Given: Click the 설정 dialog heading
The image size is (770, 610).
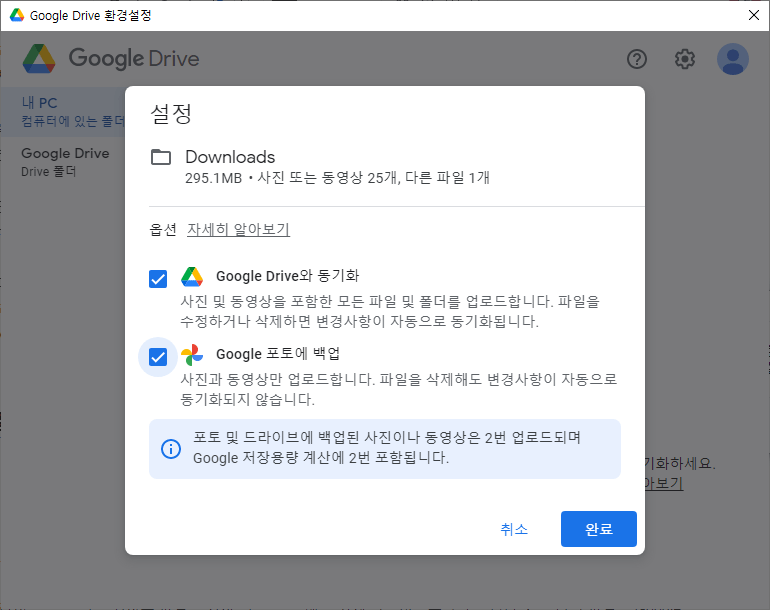Looking at the screenshot, I should (171, 114).
